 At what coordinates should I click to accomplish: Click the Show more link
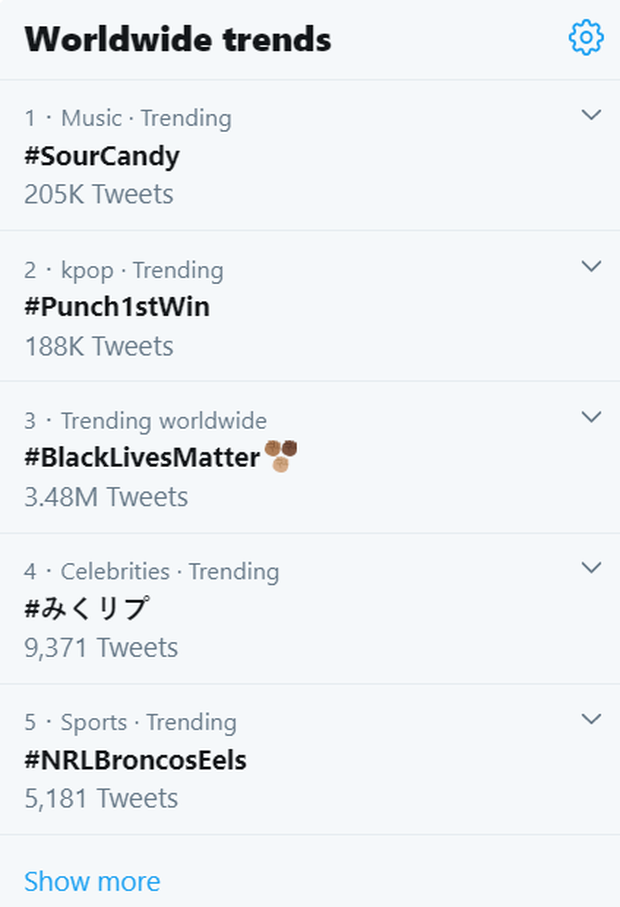point(92,881)
